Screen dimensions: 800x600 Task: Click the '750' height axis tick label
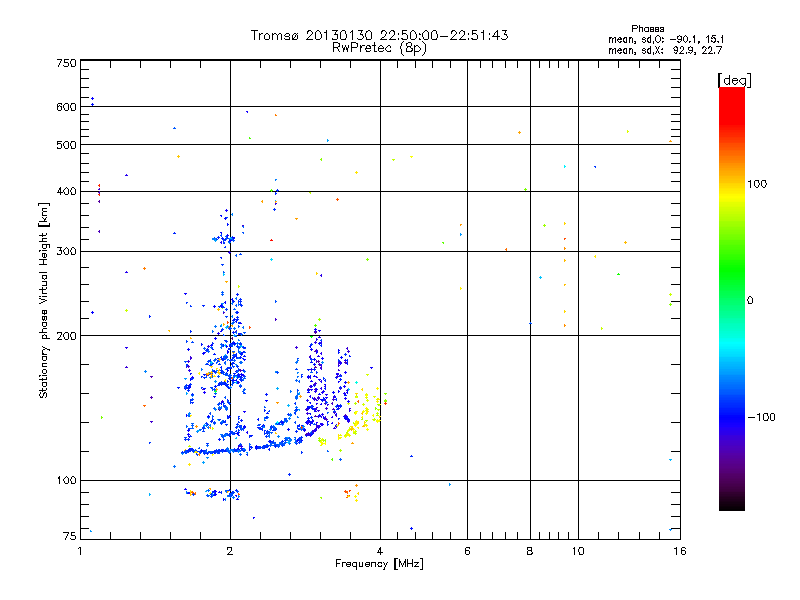click(66, 63)
